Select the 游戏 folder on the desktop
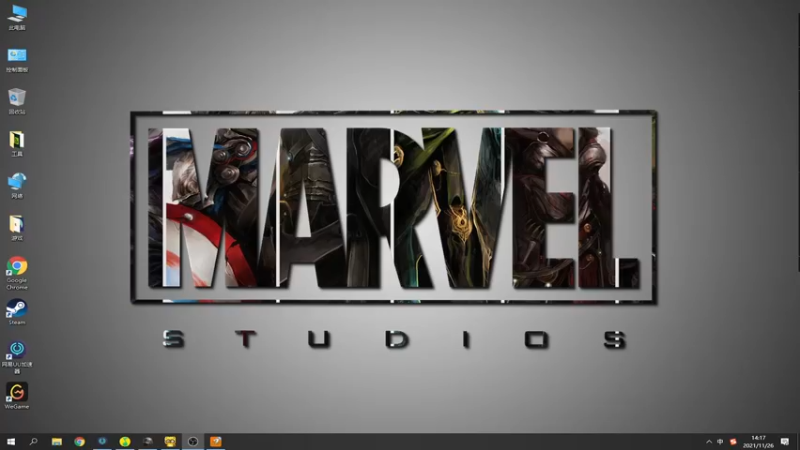This screenshot has height=450, width=800. 17,228
